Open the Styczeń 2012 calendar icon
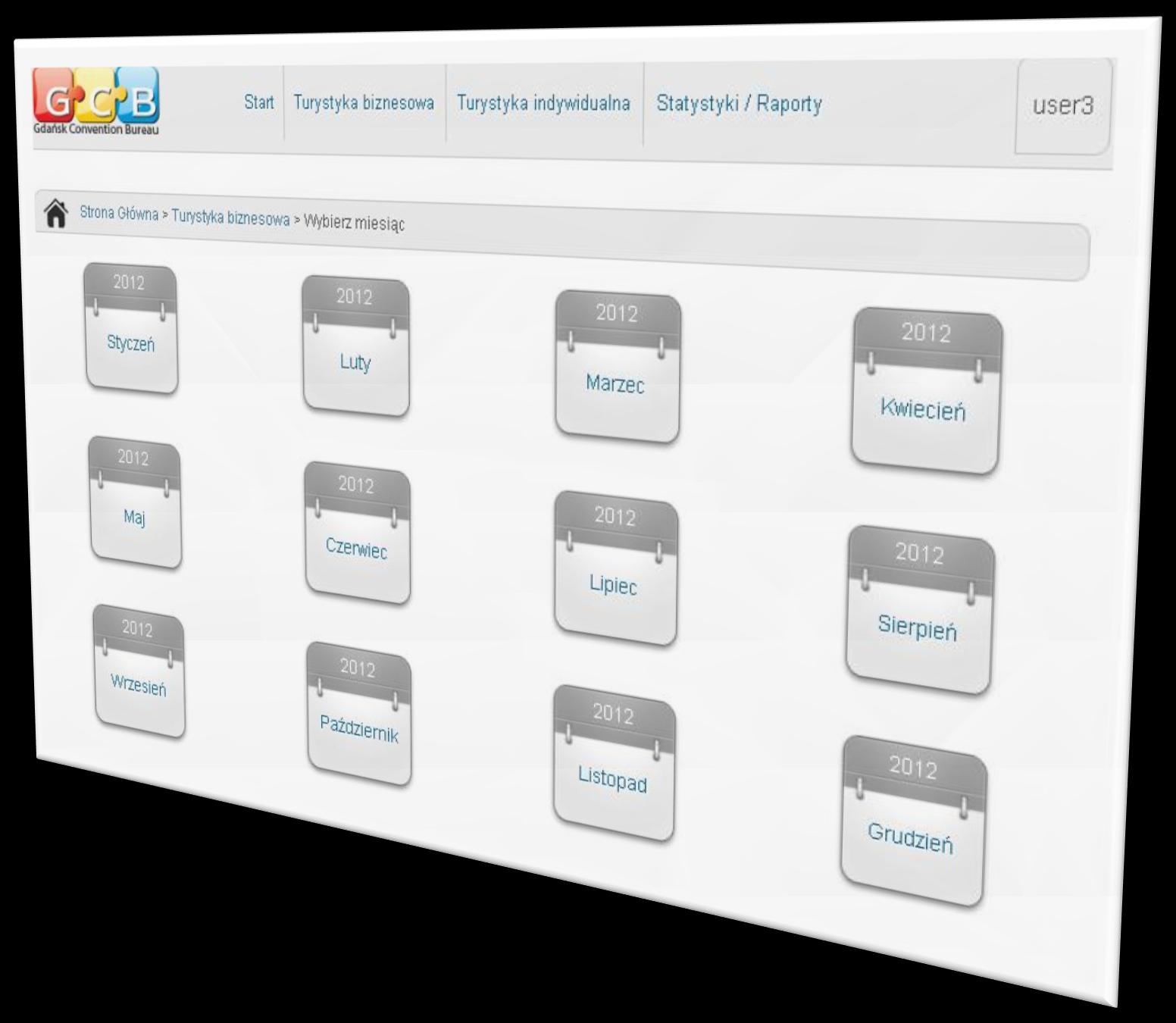The height and width of the screenshot is (1023, 1176). click(x=130, y=329)
